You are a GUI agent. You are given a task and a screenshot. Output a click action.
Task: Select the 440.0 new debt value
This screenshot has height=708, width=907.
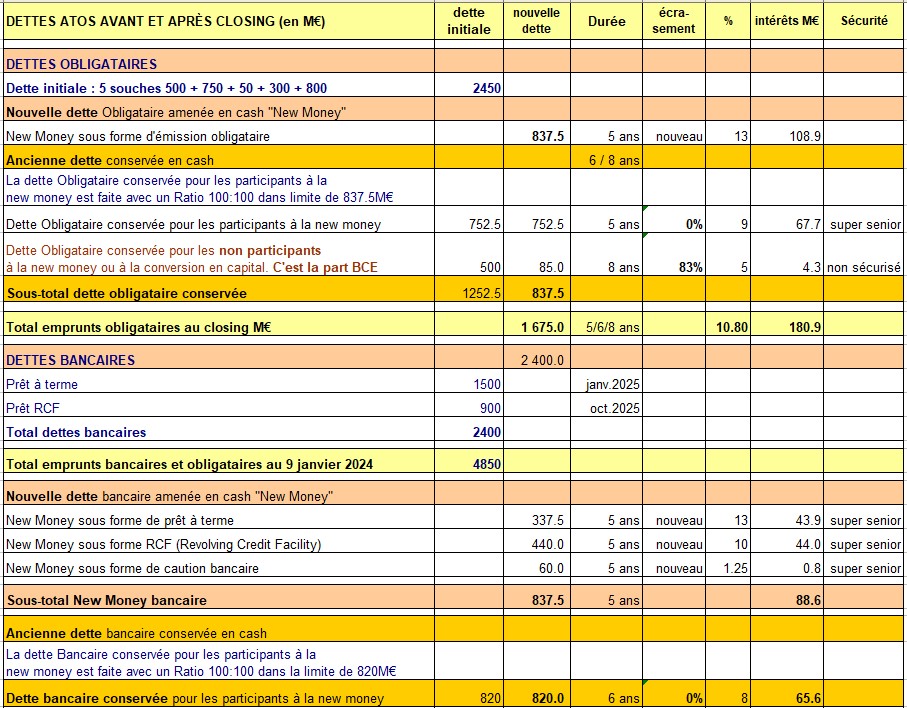click(548, 544)
